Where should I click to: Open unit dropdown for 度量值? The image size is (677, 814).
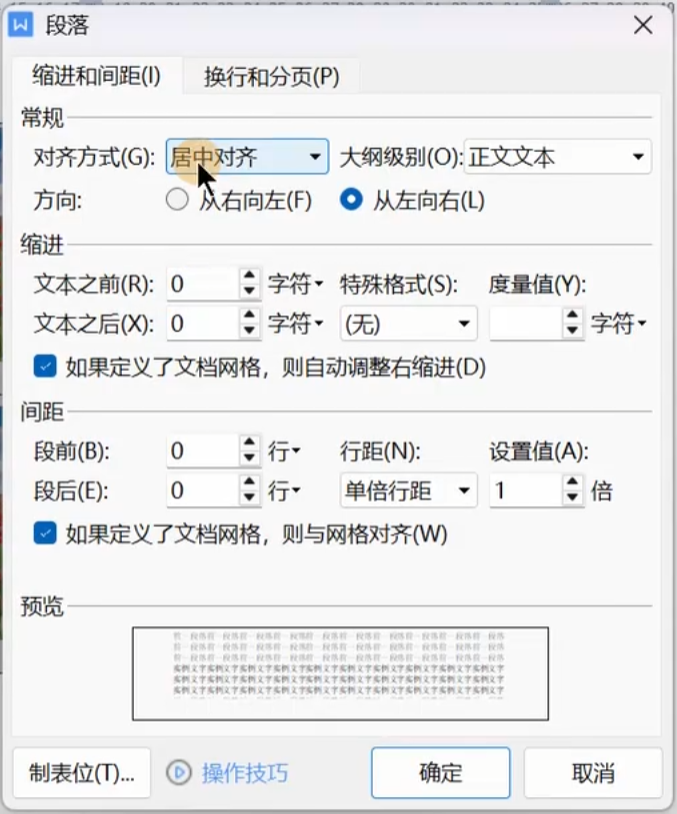(x=618, y=323)
